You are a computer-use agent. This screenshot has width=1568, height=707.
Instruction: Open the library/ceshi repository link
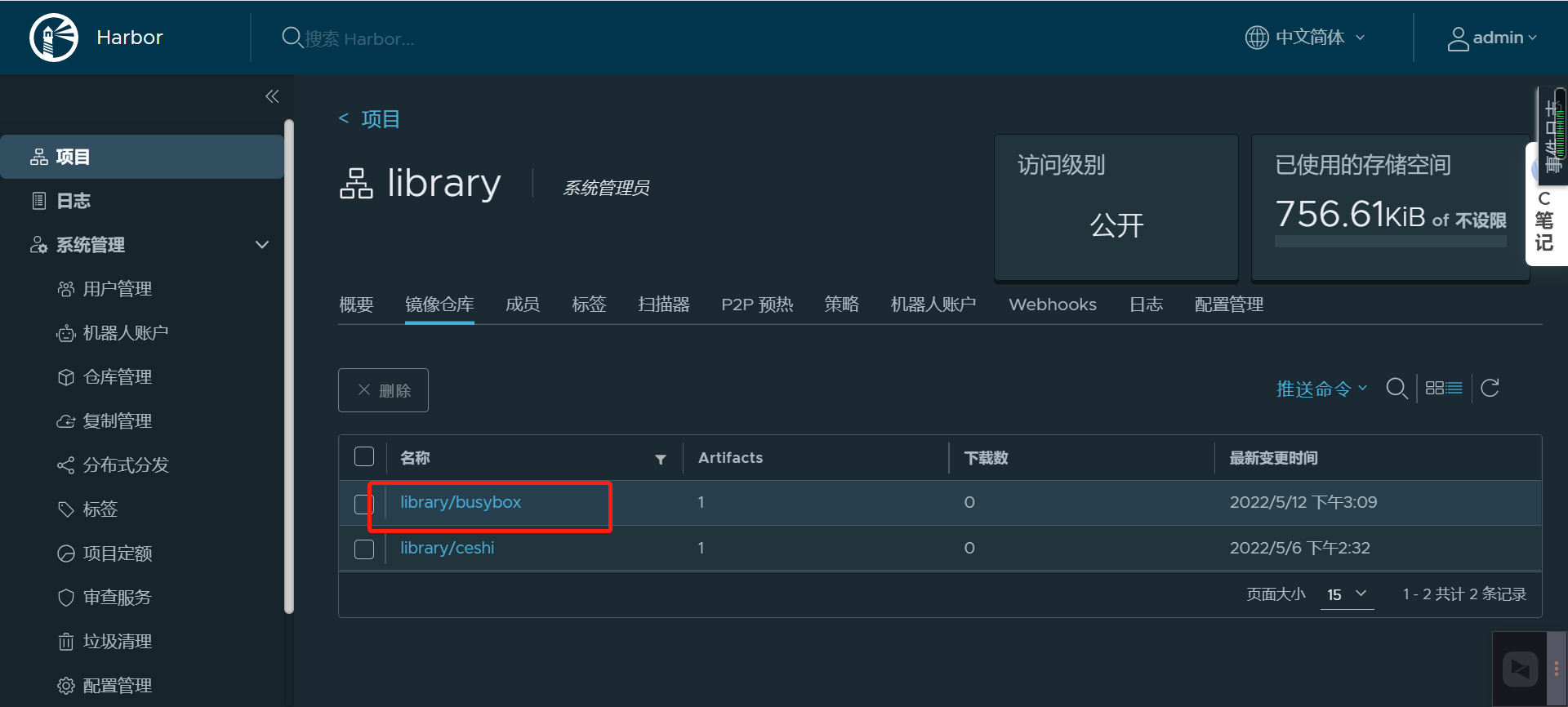click(447, 548)
